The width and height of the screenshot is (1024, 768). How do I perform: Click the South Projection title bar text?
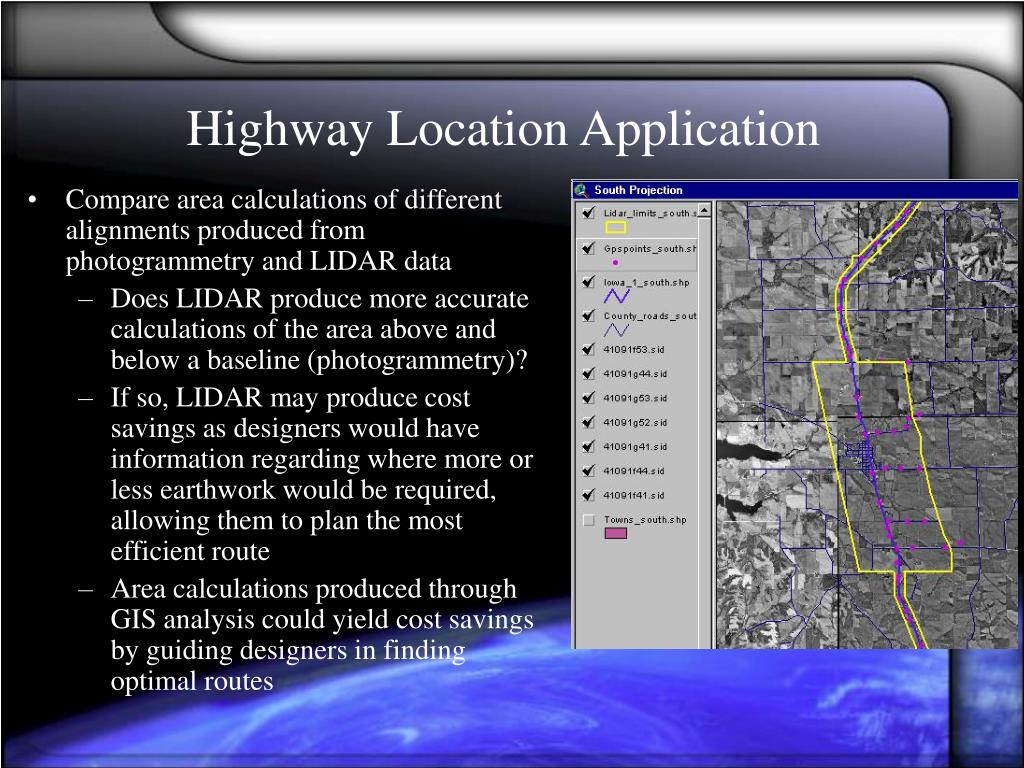tap(638, 190)
